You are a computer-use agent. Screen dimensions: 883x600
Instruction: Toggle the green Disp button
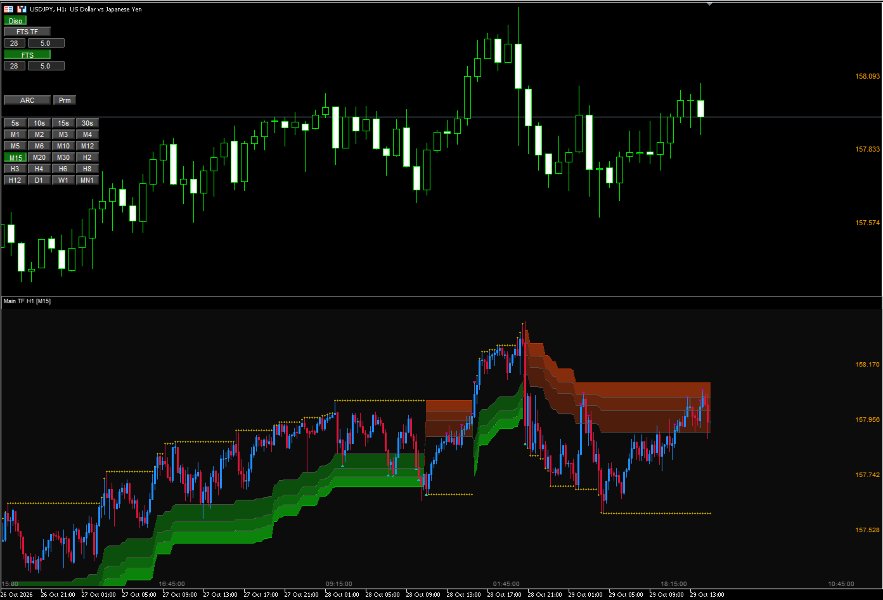[15, 20]
